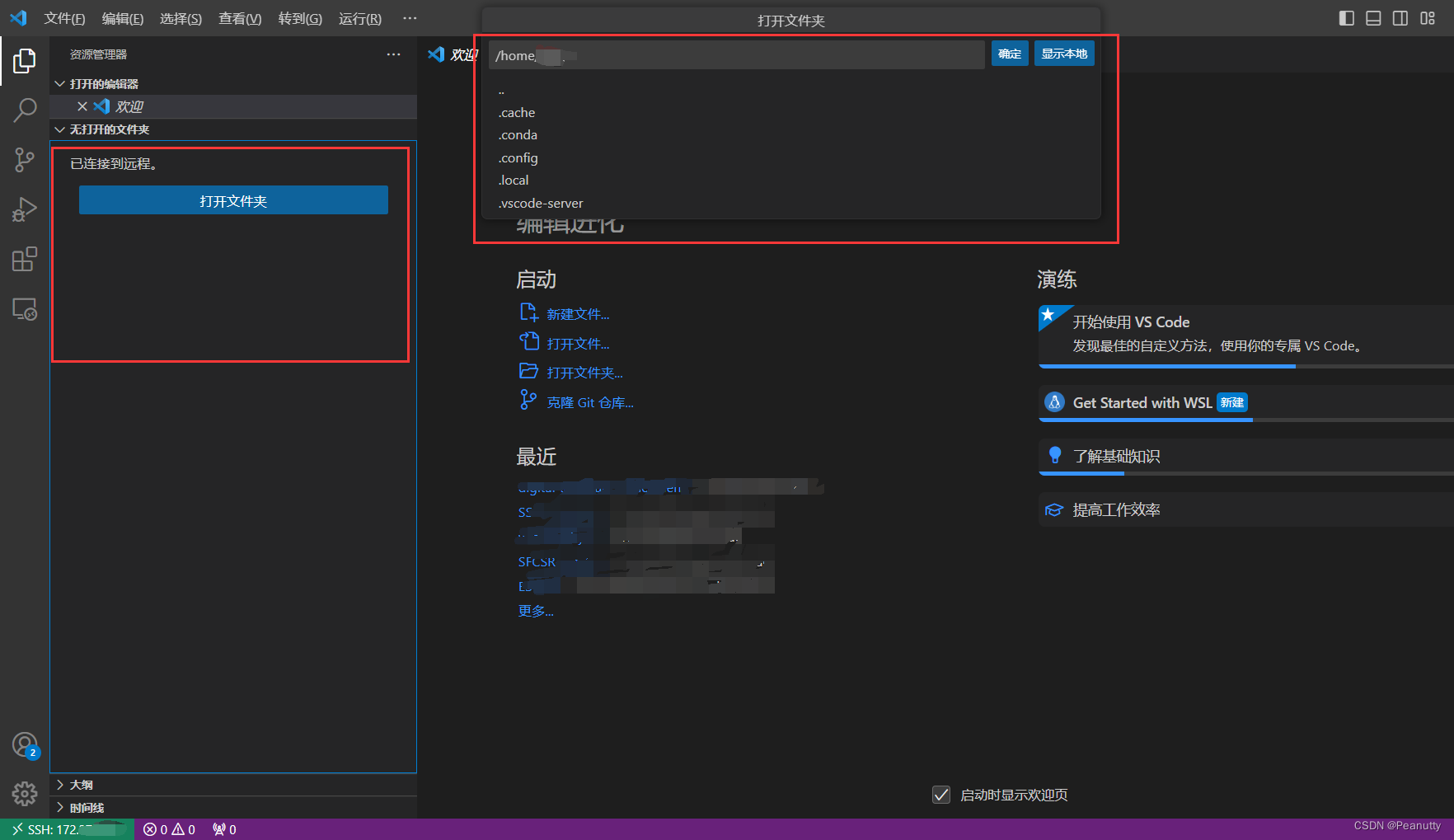This screenshot has width=1454, height=840.
Task: Confirm folder path with 确定 button
Action: click(1010, 54)
